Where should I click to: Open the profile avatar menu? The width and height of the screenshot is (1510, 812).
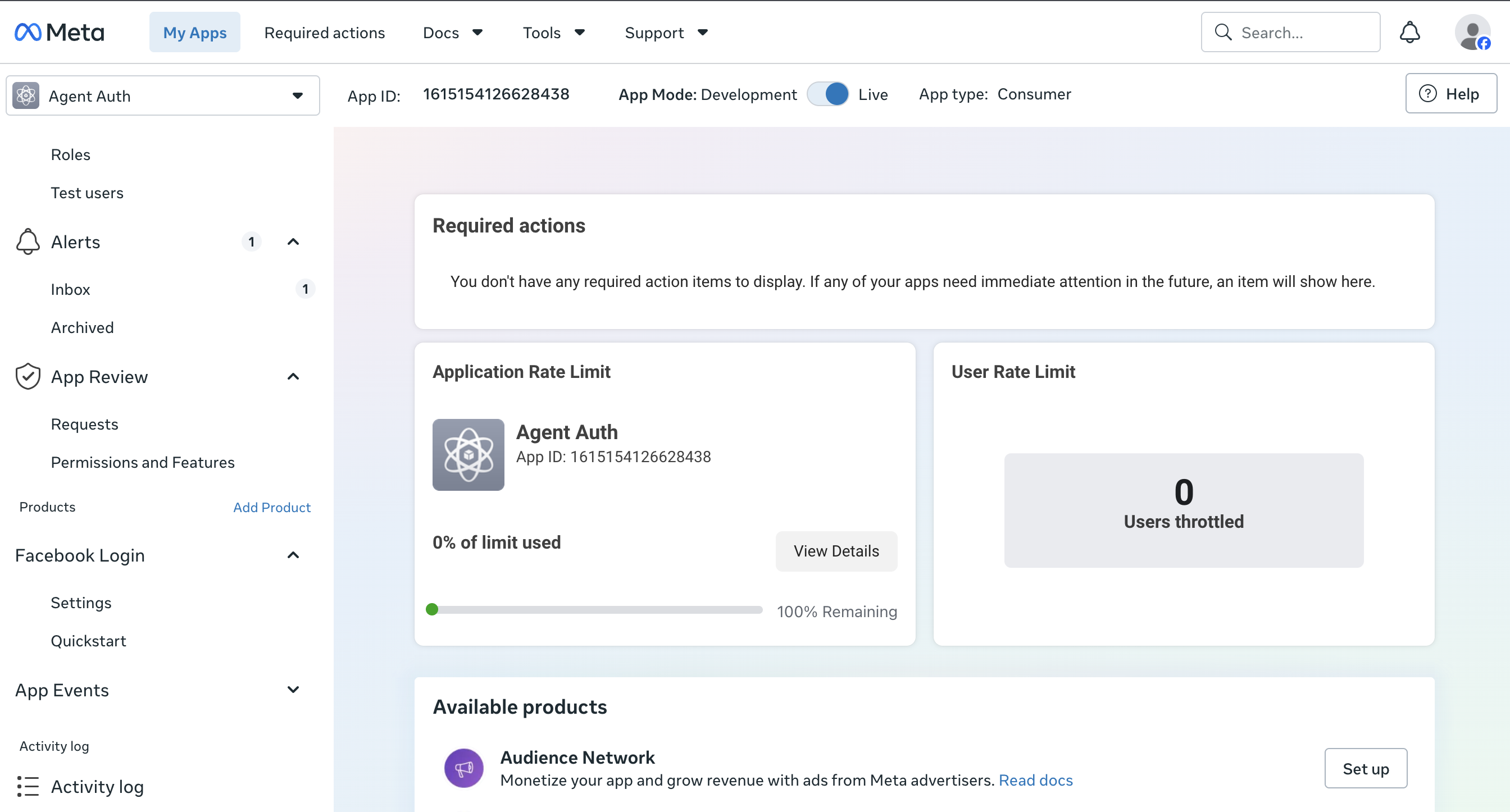[1472, 32]
